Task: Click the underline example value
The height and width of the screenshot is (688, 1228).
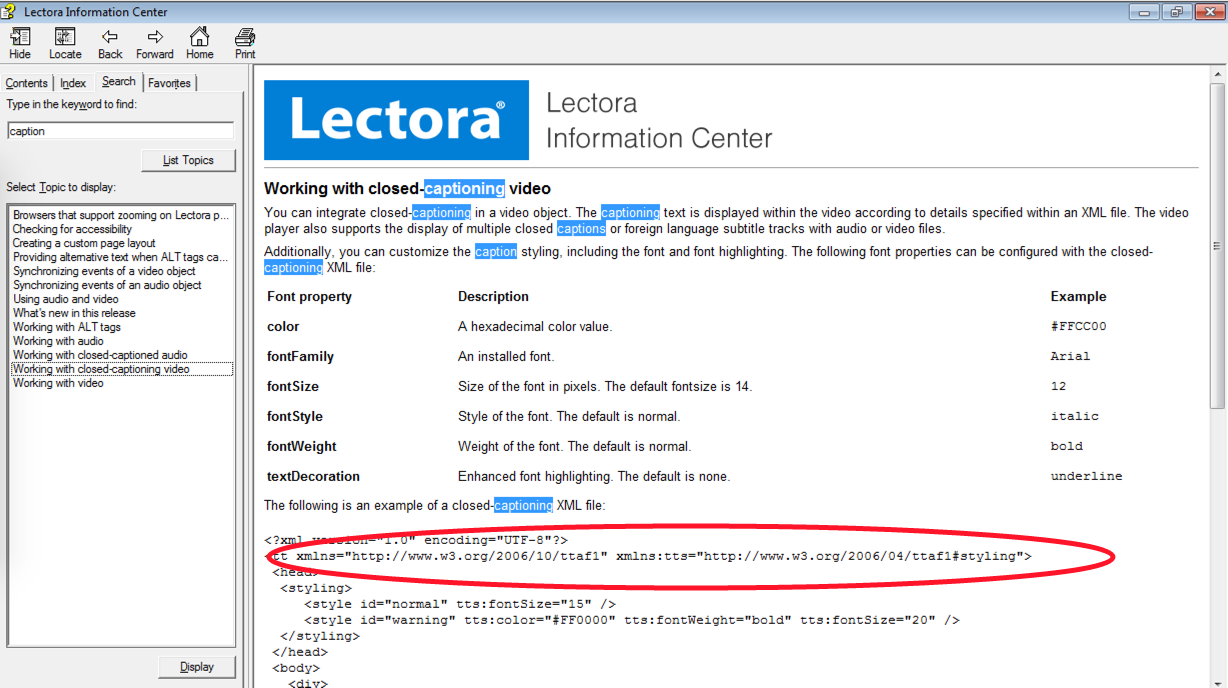Action: 1086,476
